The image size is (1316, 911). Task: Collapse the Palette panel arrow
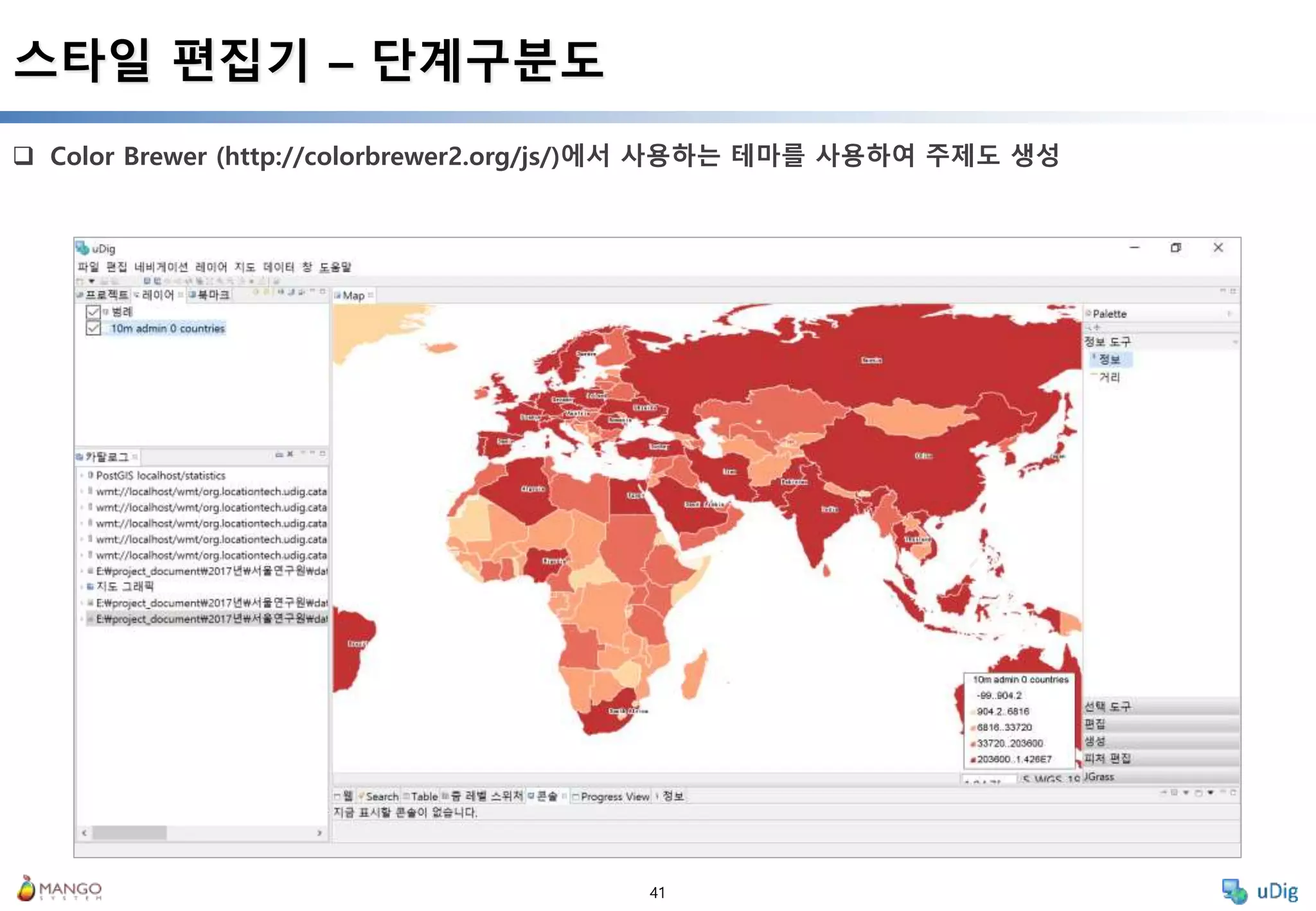click(x=1229, y=314)
